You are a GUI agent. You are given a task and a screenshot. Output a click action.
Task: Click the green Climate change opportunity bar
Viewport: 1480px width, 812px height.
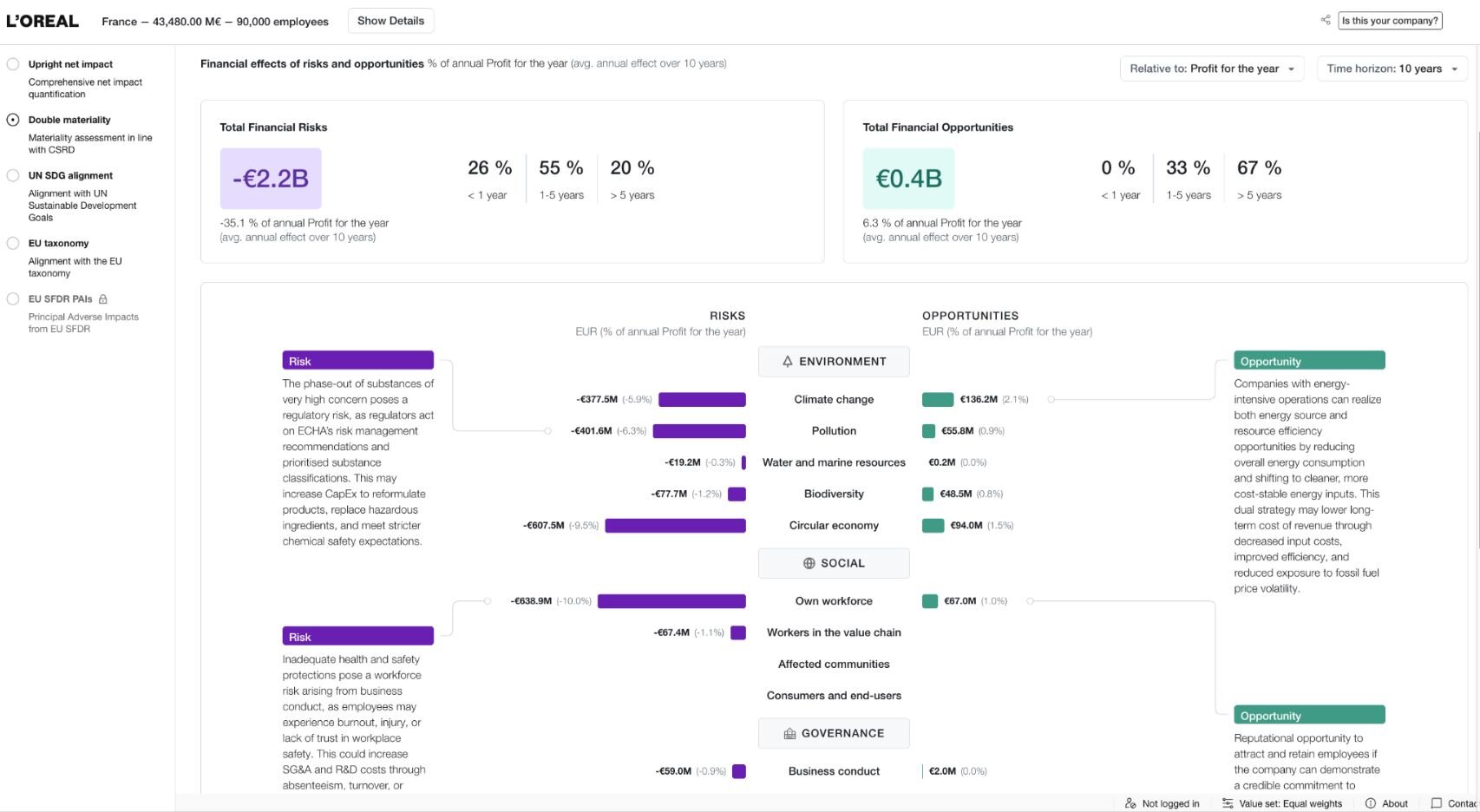tap(938, 400)
